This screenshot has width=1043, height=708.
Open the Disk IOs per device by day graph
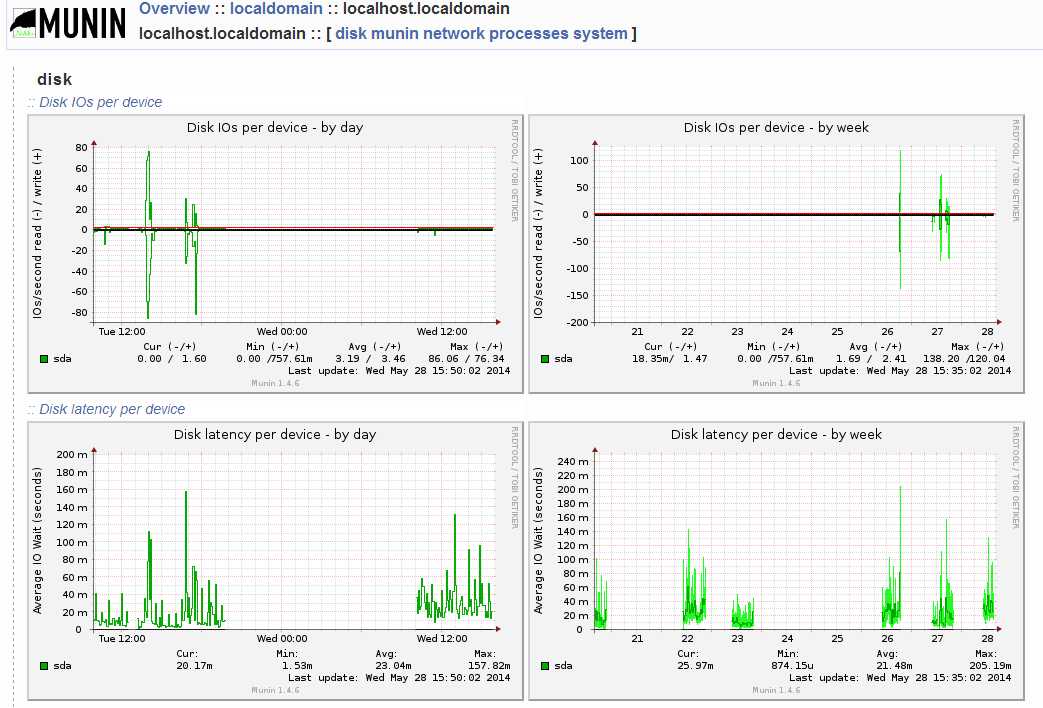275,254
